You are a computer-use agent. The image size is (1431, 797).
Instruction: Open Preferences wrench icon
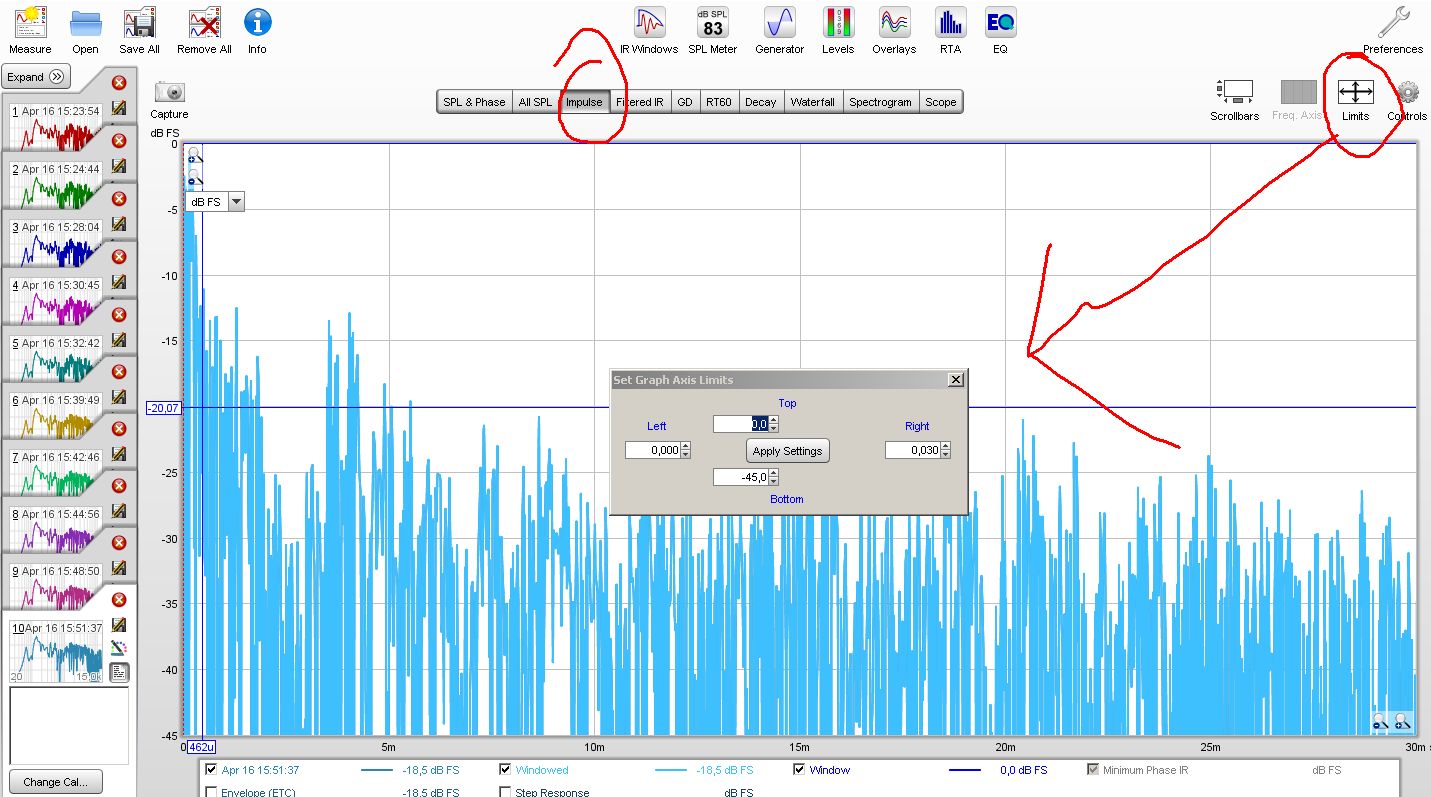pos(1393,30)
